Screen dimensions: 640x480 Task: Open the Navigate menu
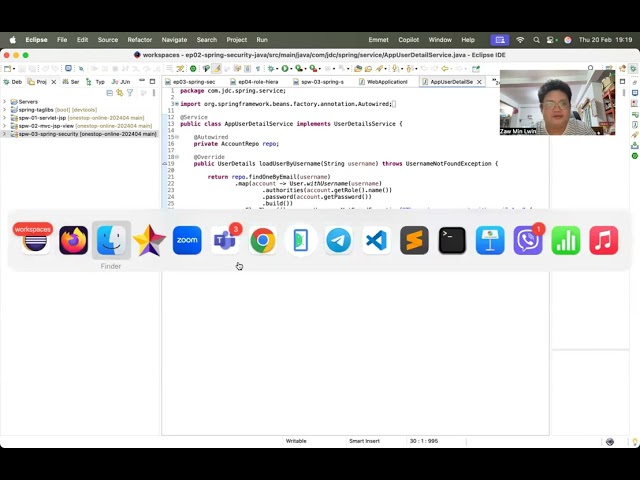[x=174, y=40]
